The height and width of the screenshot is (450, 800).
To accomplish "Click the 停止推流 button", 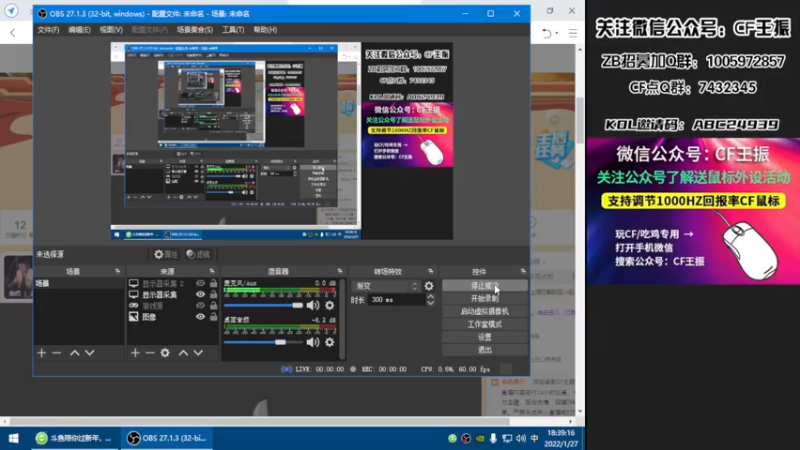I will click(485, 285).
